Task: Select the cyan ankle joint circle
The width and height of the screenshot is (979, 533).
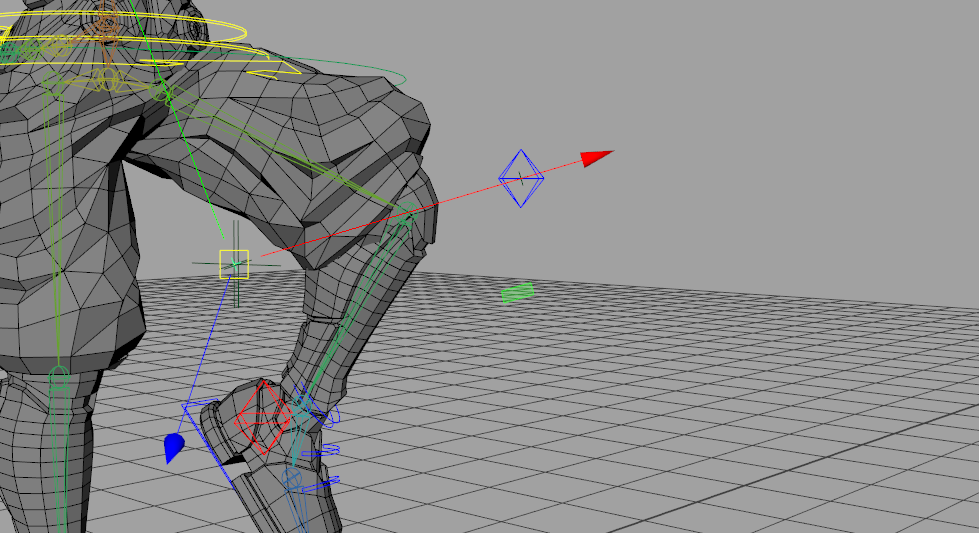Action: pyautogui.click(x=302, y=404)
